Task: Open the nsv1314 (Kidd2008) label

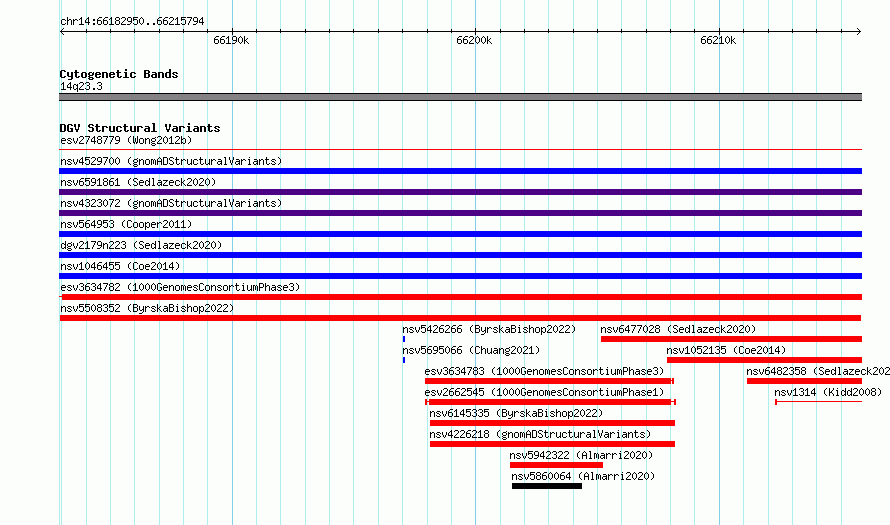Action: click(x=828, y=392)
